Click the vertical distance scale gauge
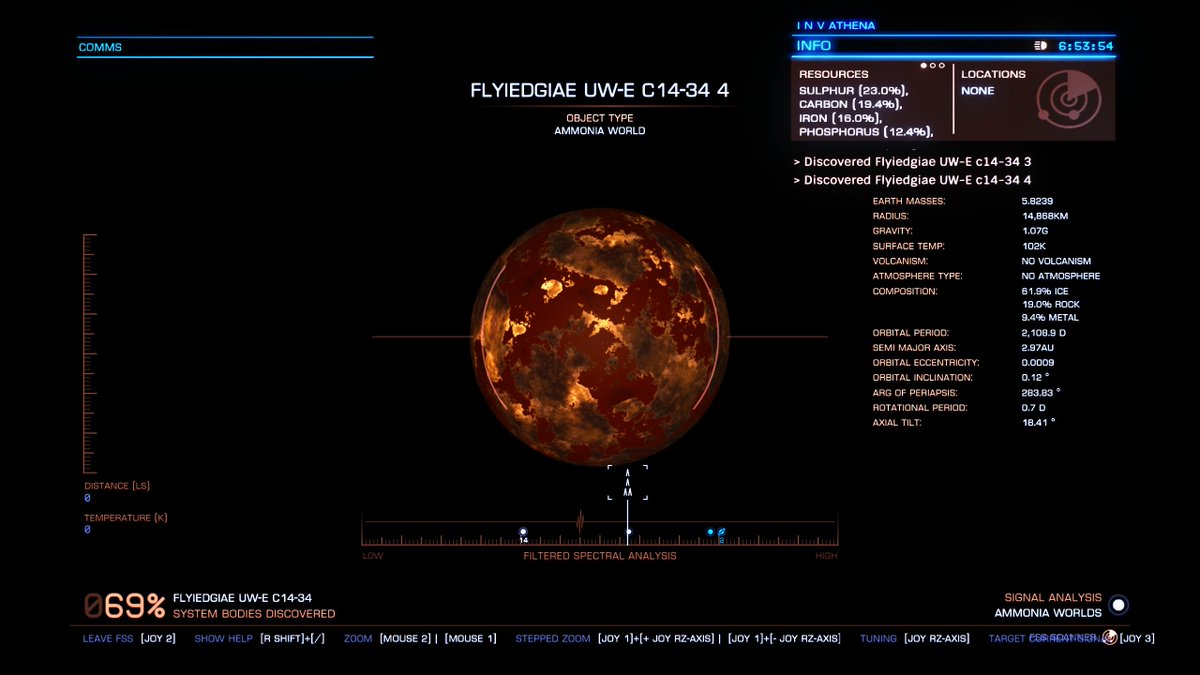Image resolution: width=1200 pixels, height=675 pixels. [x=89, y=353]
